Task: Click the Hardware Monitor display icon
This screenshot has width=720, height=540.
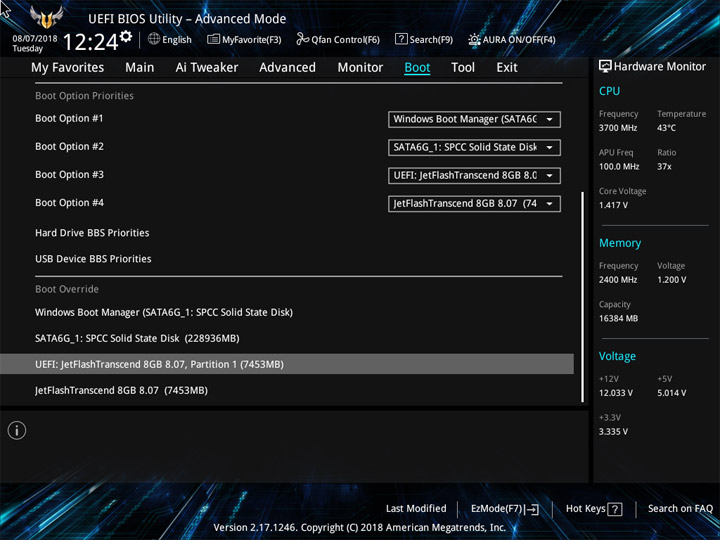Action: point(605,67)
